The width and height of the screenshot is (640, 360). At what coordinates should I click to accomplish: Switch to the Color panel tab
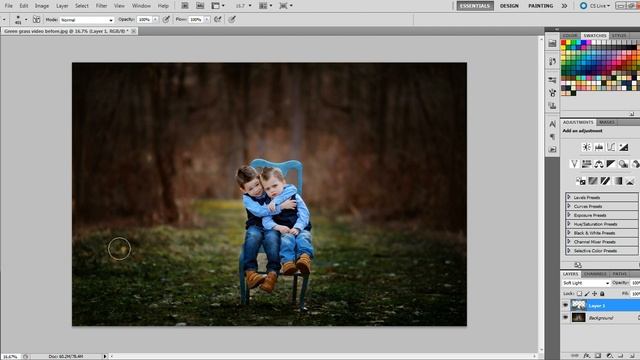[570, 36]
